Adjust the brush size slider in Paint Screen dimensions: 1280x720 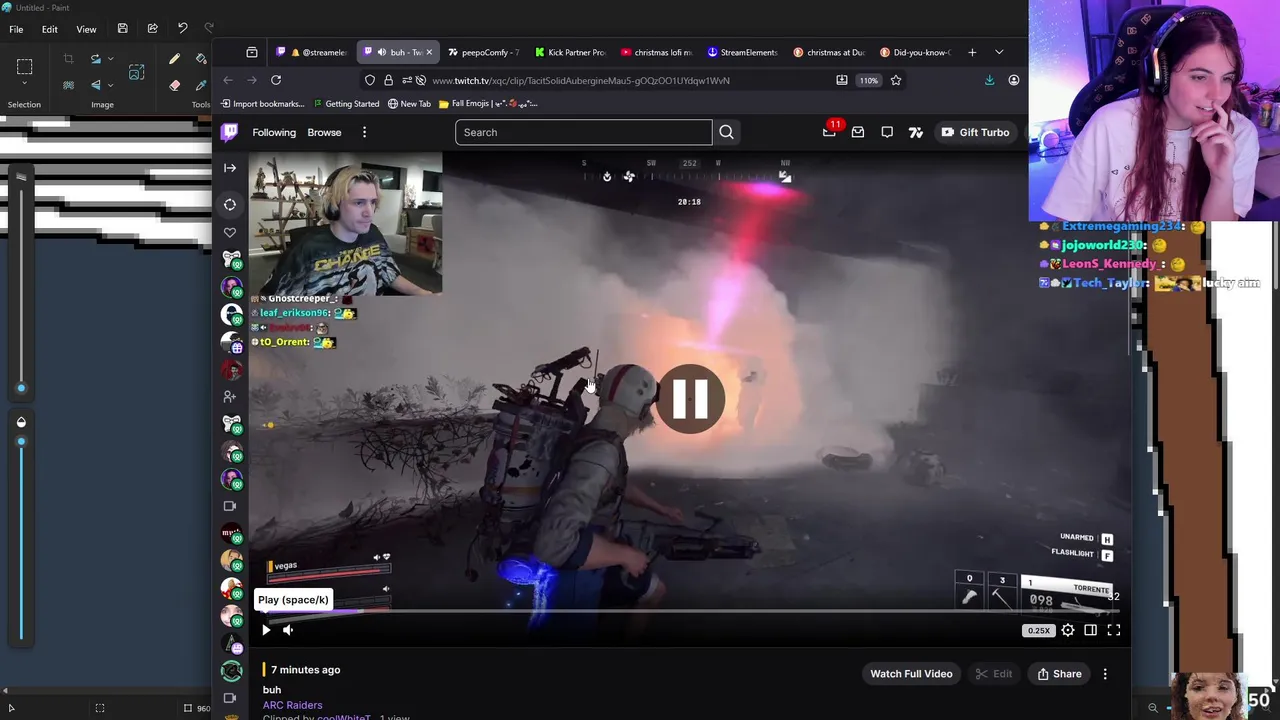(21, 387)
